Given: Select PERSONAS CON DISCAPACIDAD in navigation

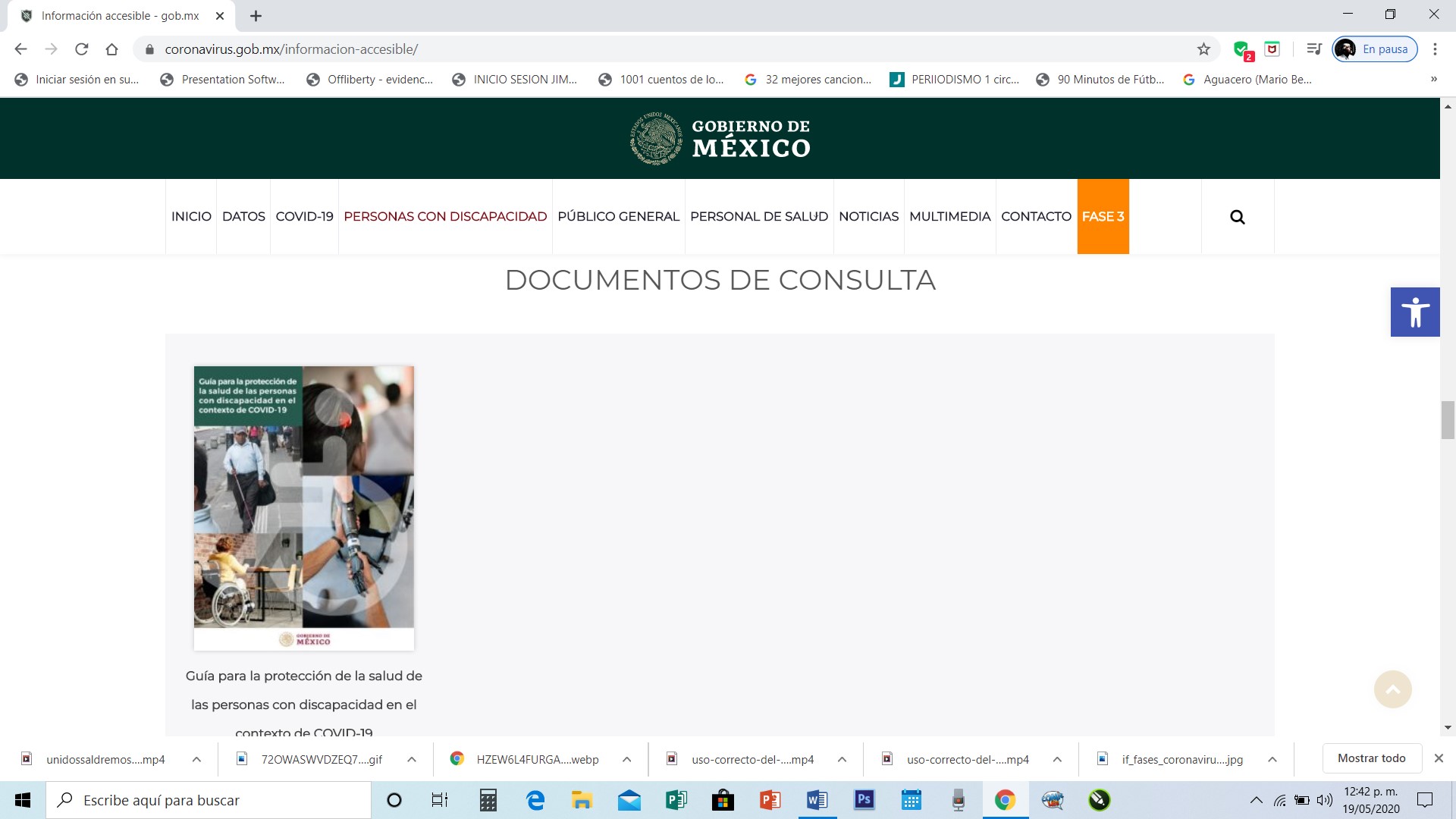Looking at the screenshot, I should tap(445, 217).
